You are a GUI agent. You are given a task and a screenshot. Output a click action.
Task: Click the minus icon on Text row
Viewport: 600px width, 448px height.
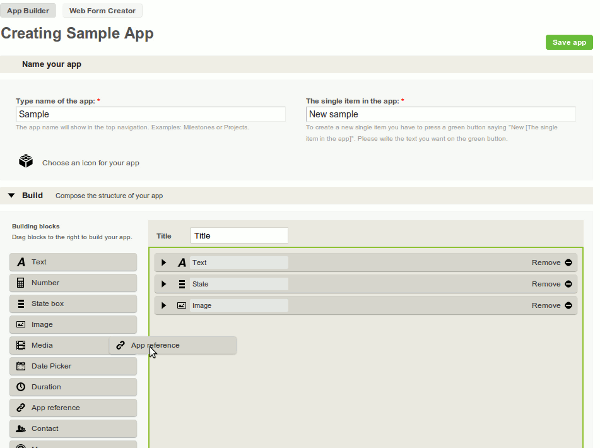568,263
